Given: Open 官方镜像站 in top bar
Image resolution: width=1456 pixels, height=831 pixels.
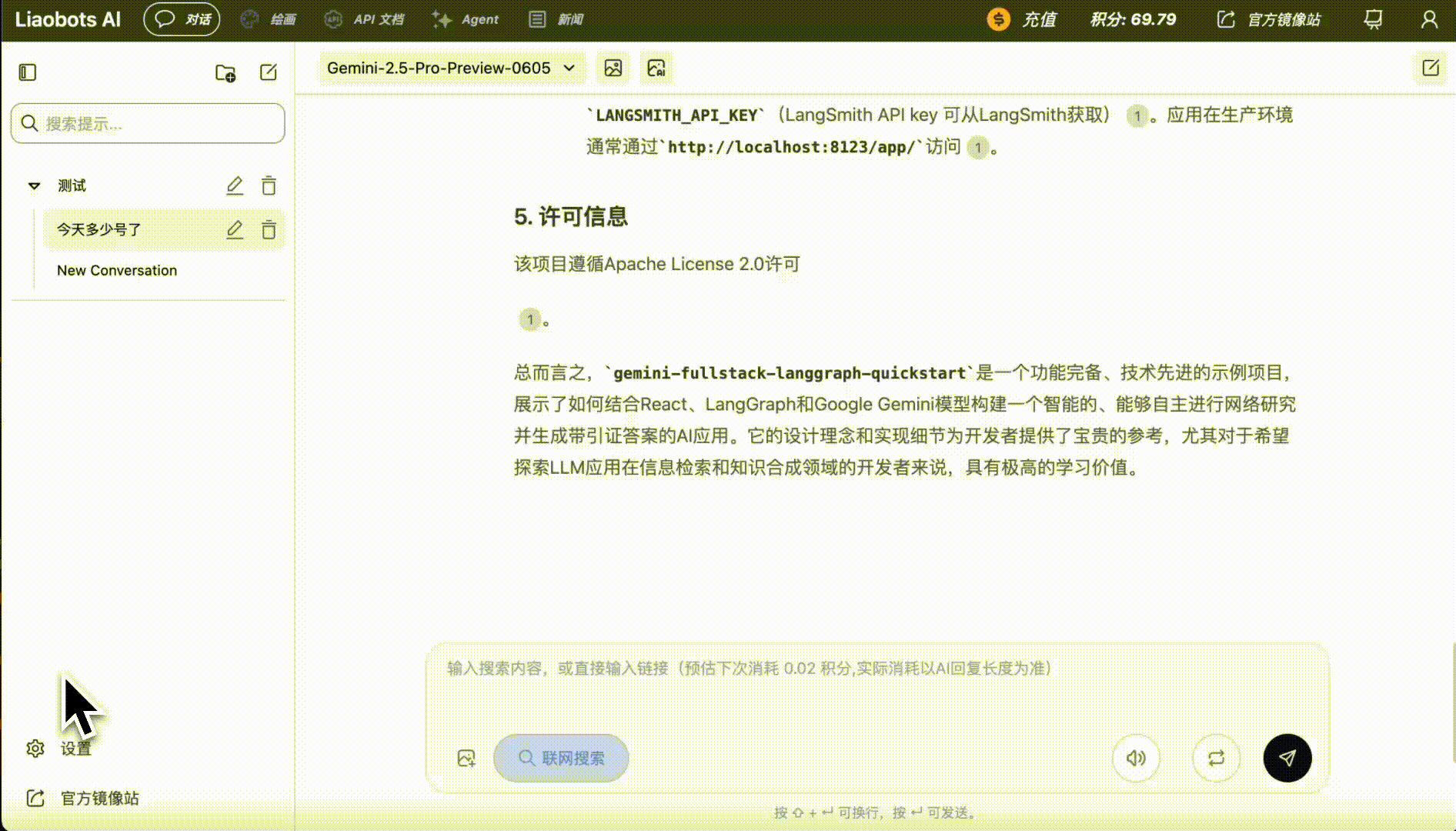Looking at the screenshot, I should (x=1269, y=19).
